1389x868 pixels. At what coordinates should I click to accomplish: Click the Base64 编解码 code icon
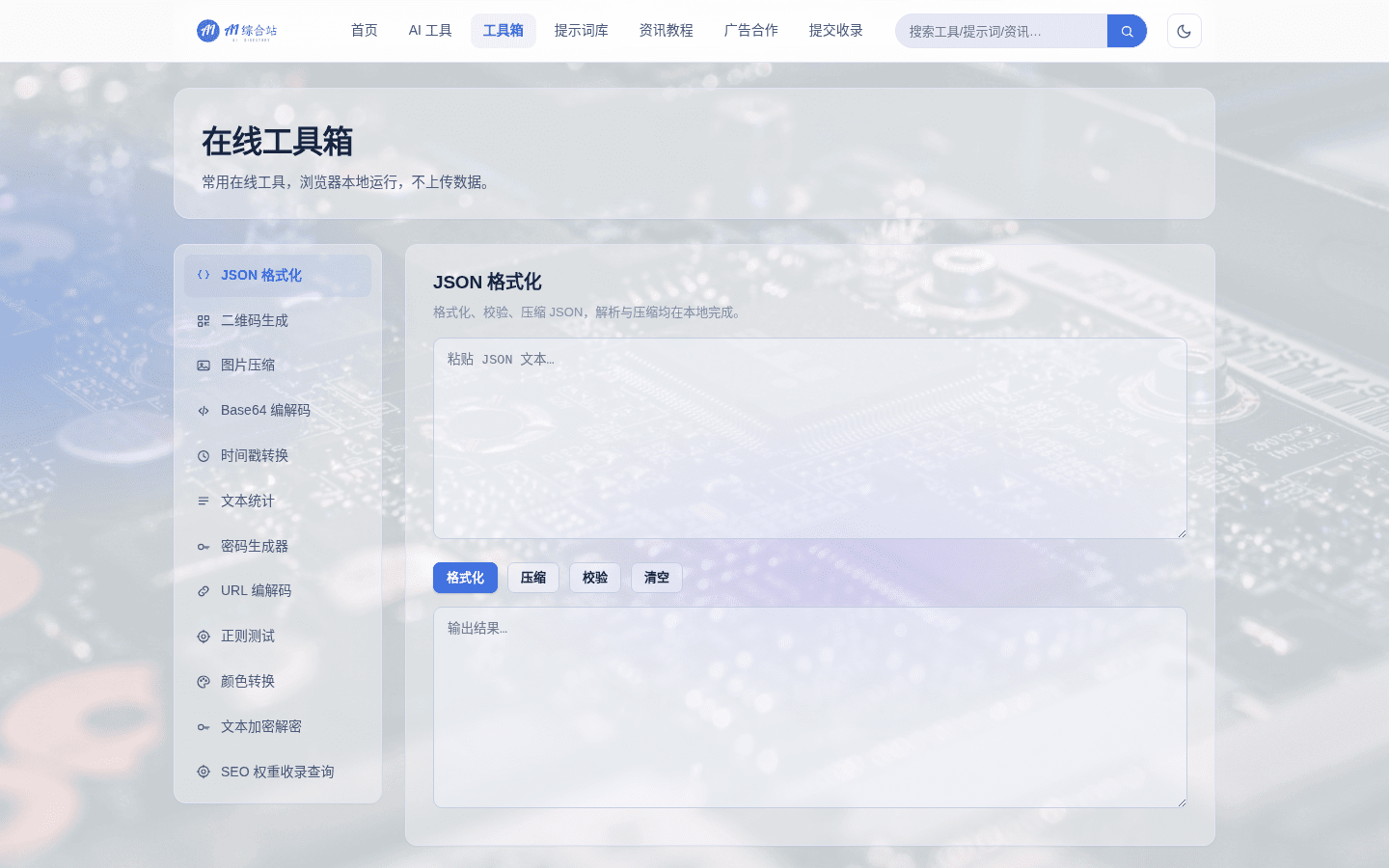point(204,411)
